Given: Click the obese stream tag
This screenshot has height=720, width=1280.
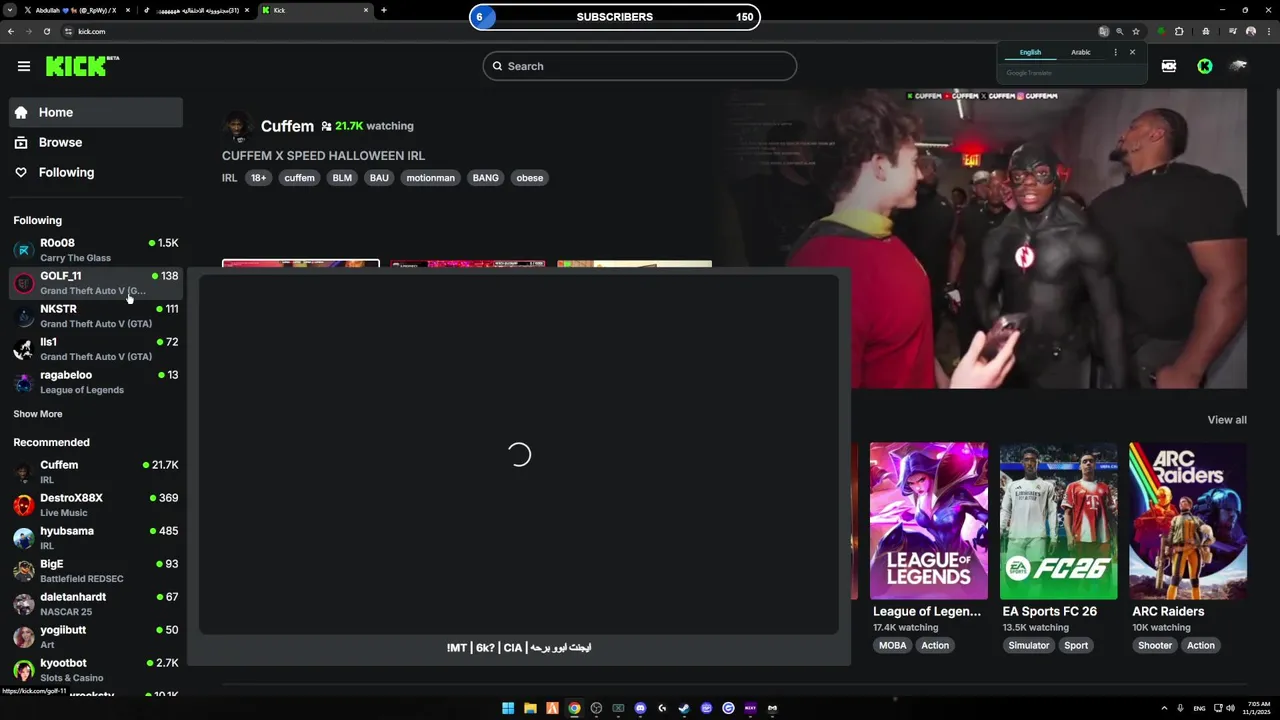Looking at the screenshot, I should [x=529, y=178].
